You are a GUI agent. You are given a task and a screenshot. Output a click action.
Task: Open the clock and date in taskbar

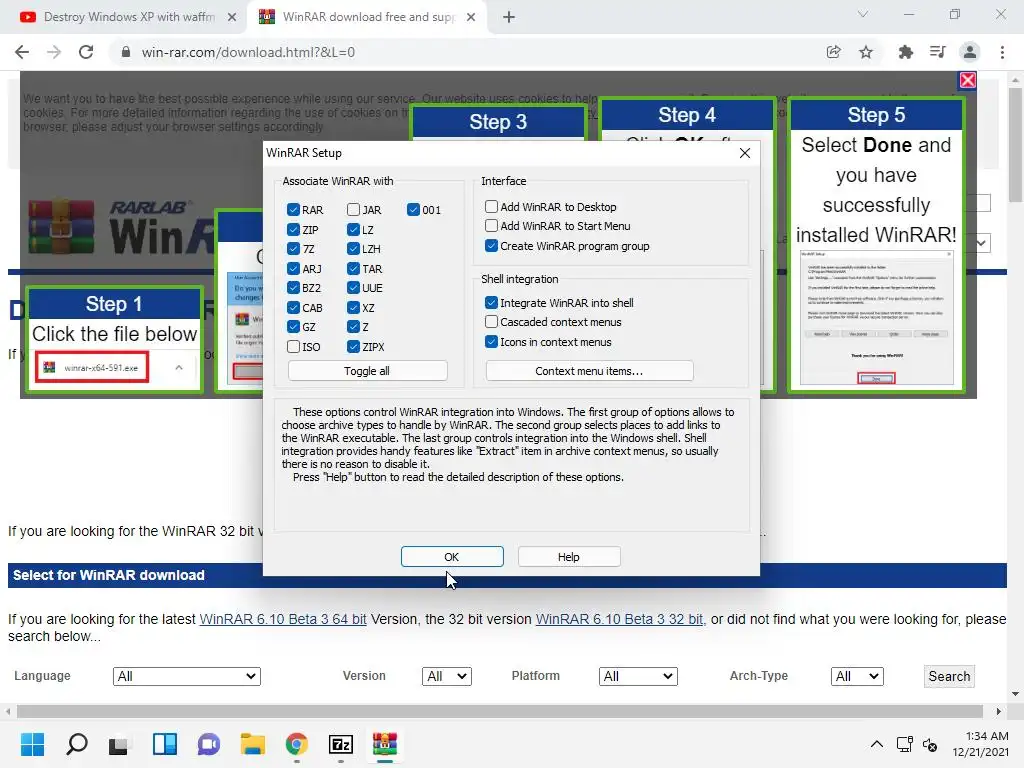click(x=980, y=744)
